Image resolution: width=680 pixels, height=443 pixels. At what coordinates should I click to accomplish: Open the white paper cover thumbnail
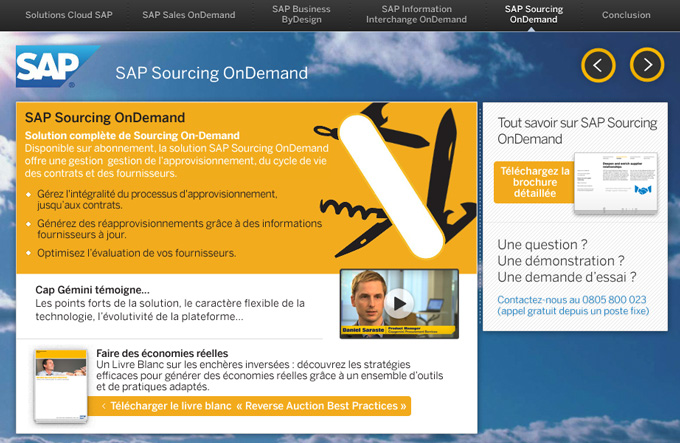(61, 386)
